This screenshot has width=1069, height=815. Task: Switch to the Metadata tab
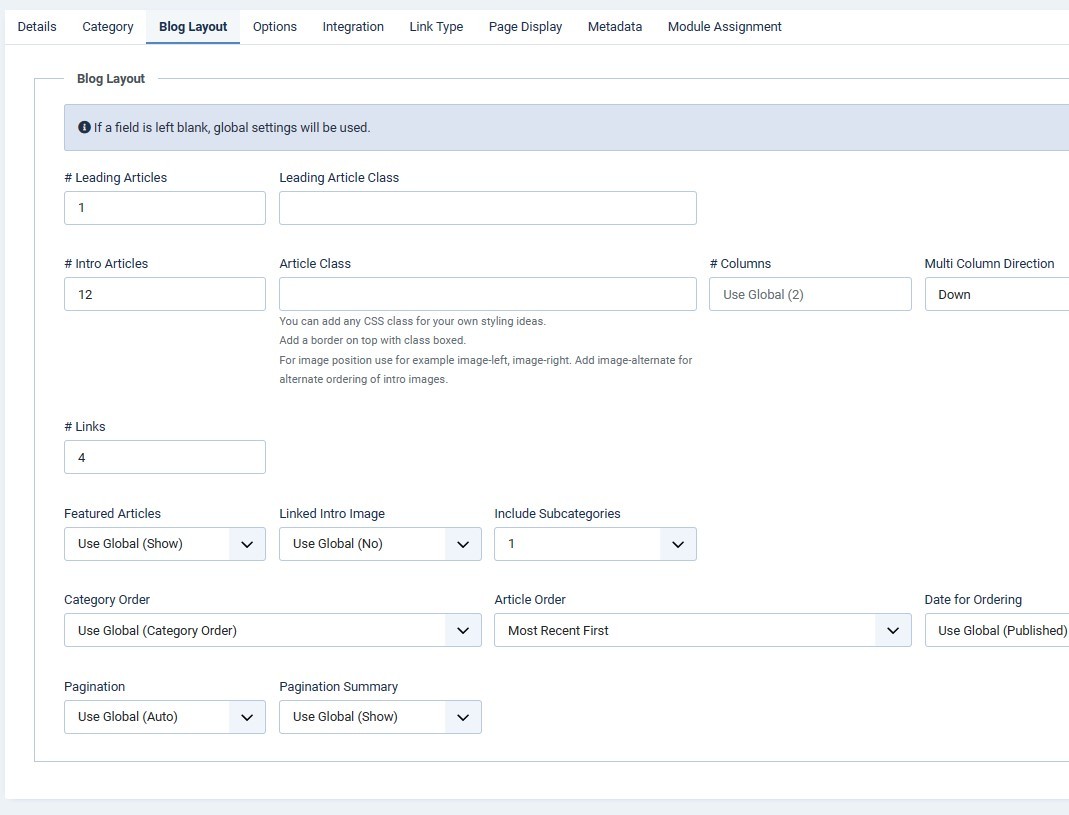pos(615,27)
